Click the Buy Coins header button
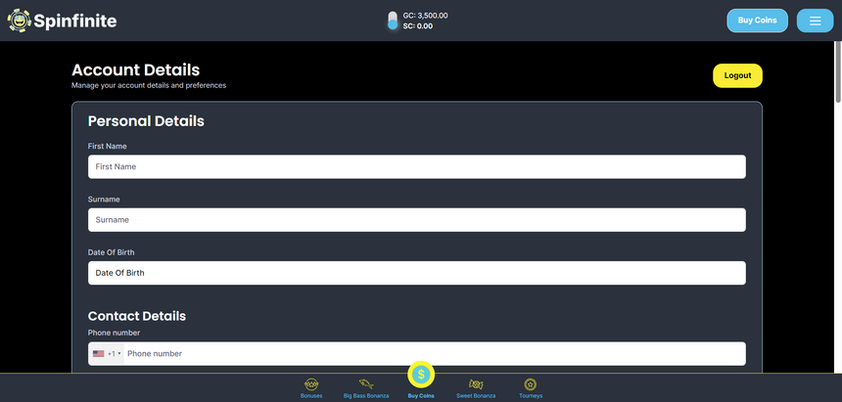Screen dimensions: 842x402 tap(757, 20)
